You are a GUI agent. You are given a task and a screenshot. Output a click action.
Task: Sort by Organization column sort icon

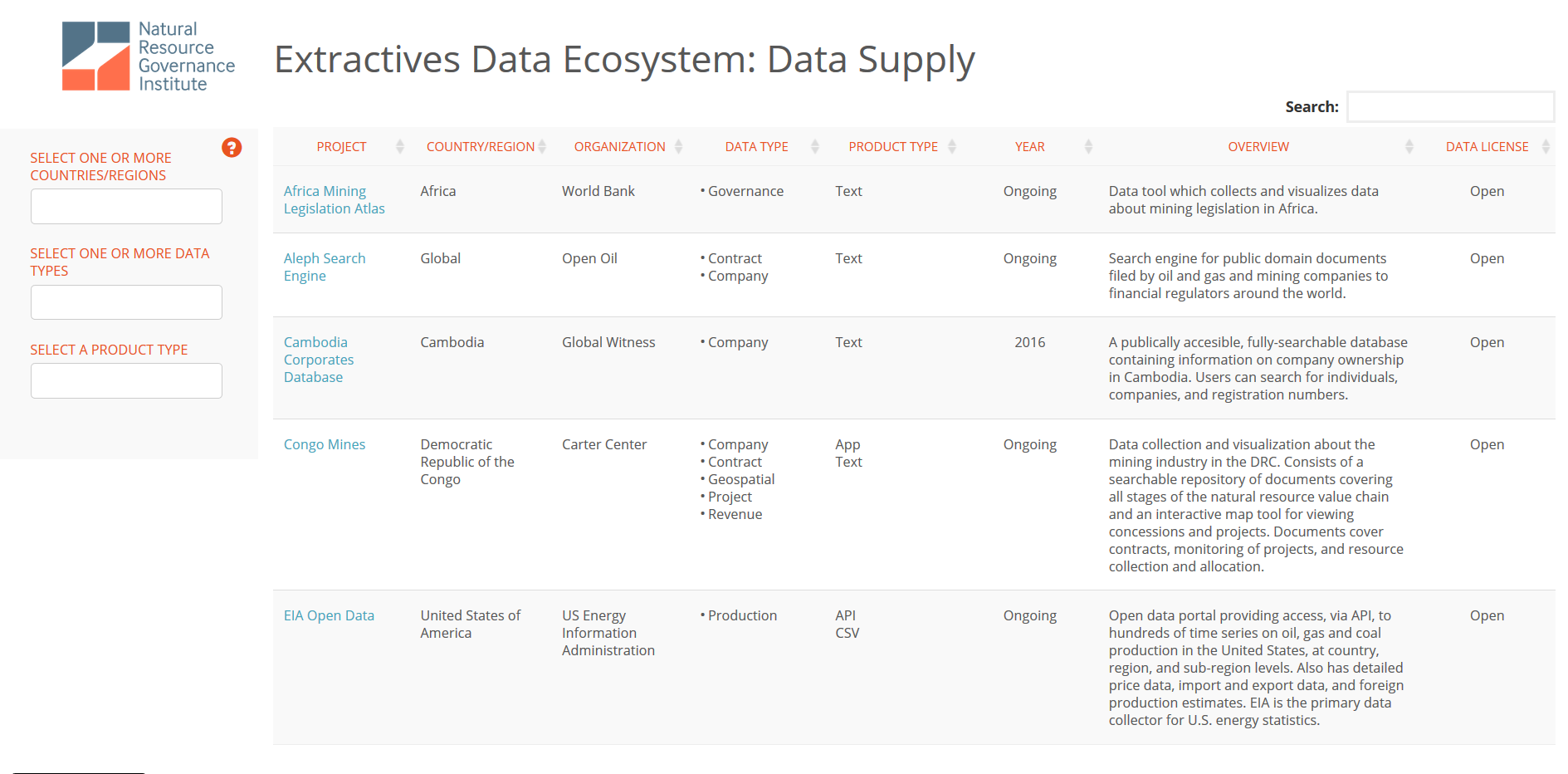coord(678,147)
